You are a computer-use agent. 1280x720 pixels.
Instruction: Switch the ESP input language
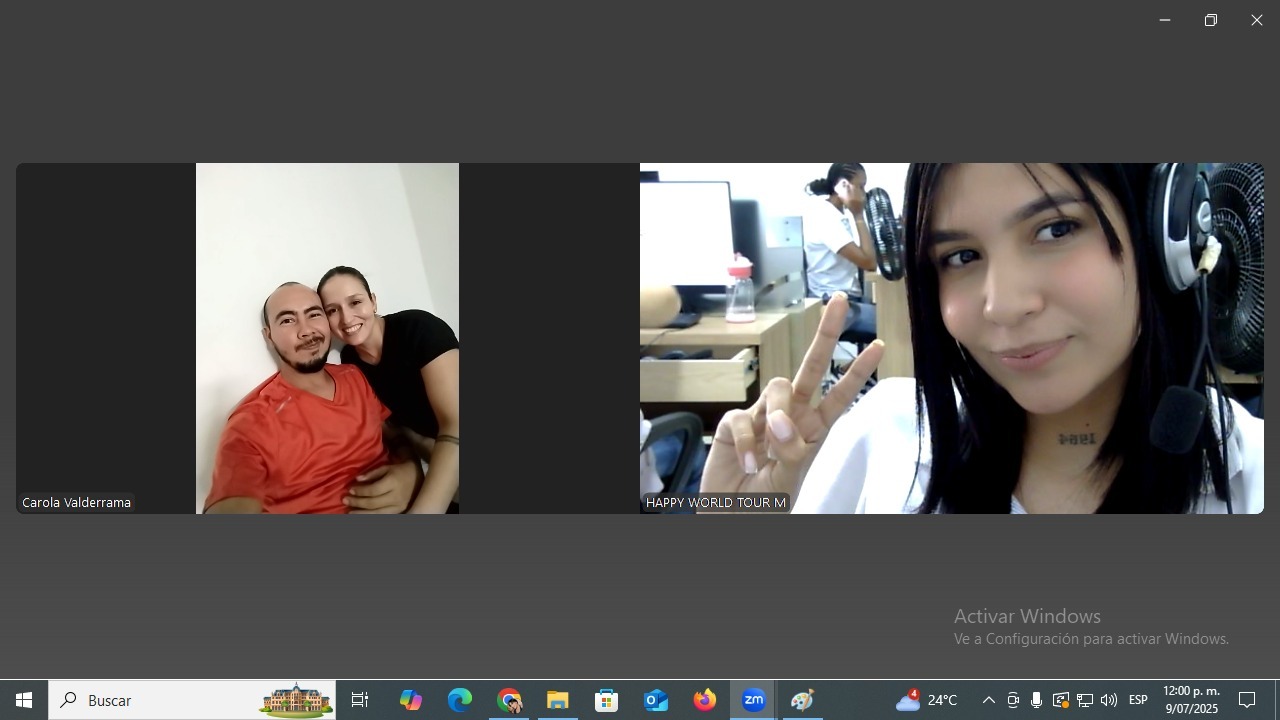tap(1138, 700)
